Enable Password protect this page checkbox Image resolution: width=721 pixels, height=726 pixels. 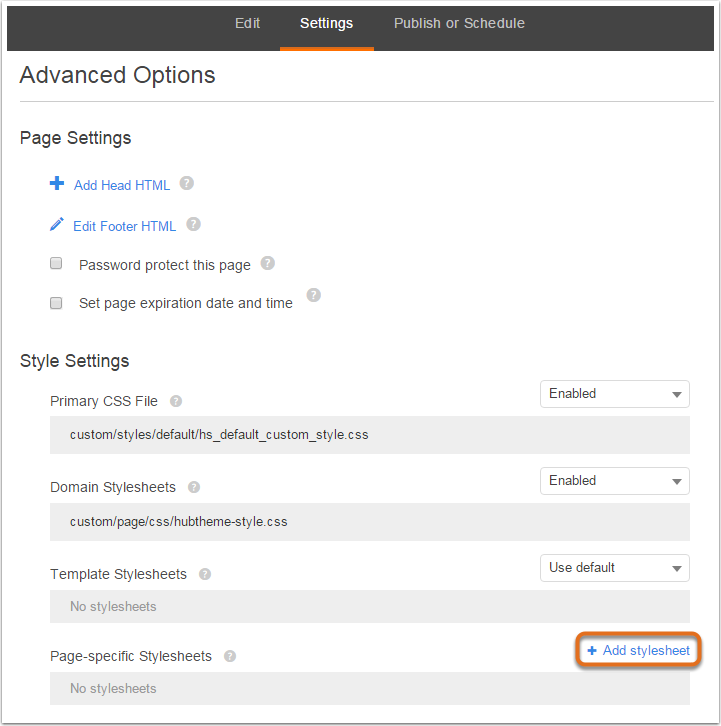[56, 263]
